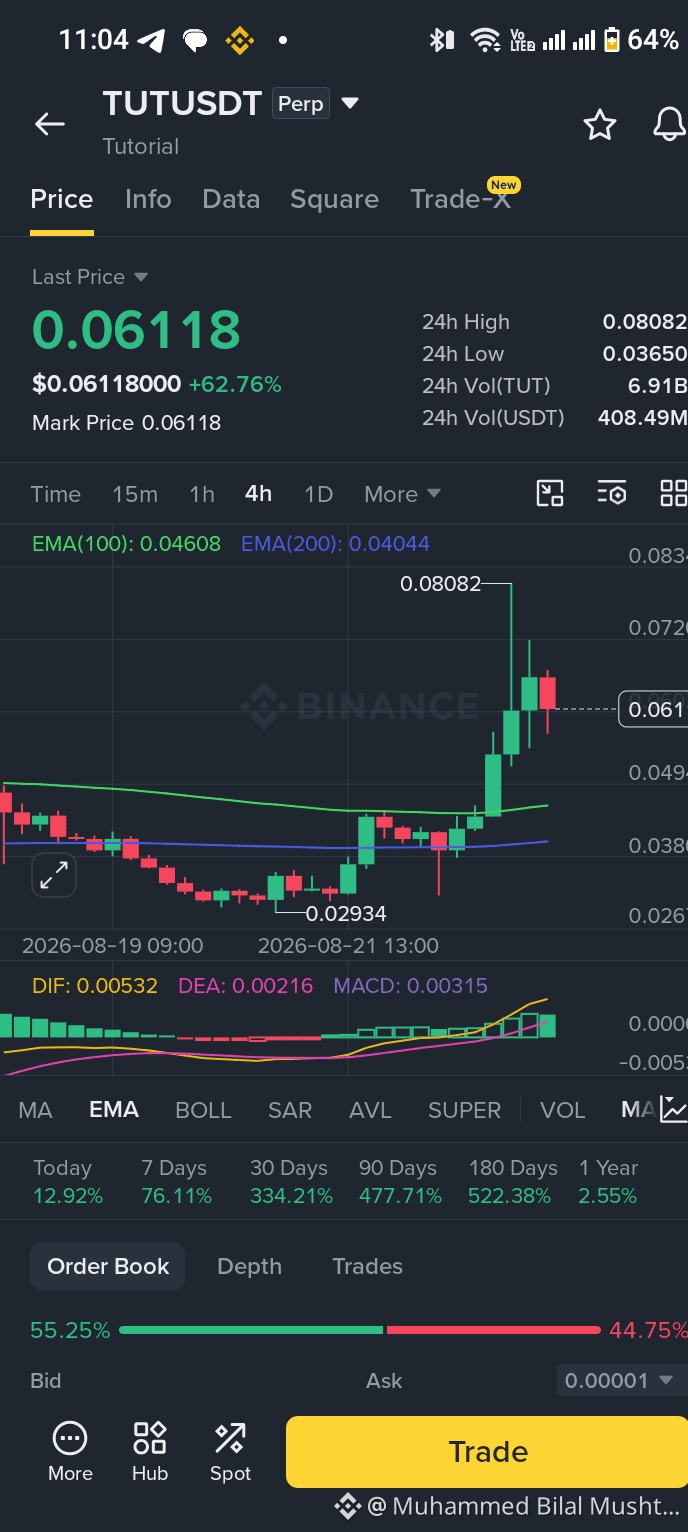Show the Trades tab
This screenshot has height=1532, width=688.
pos(367,1266)
